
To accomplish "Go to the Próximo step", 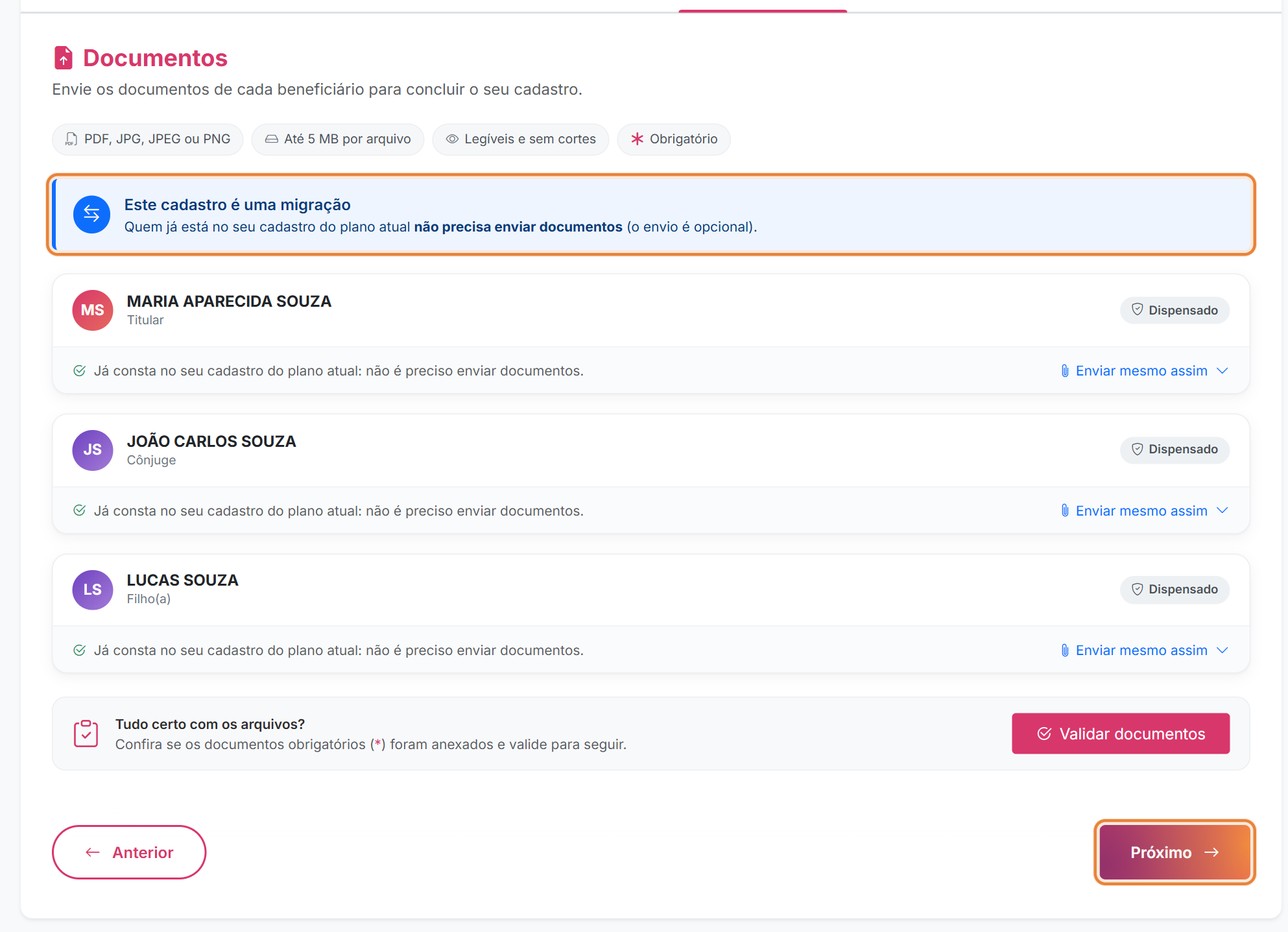I will tap(1175, 852).
